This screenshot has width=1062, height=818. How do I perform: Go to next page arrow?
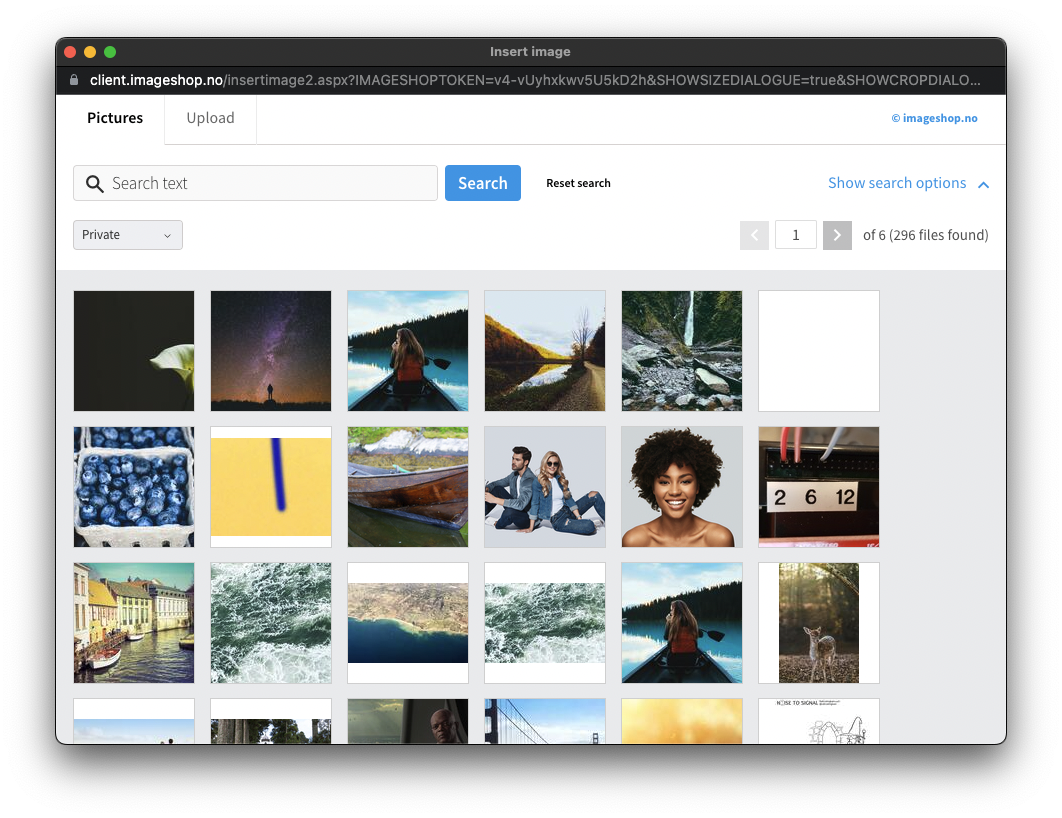pos(837,235)
